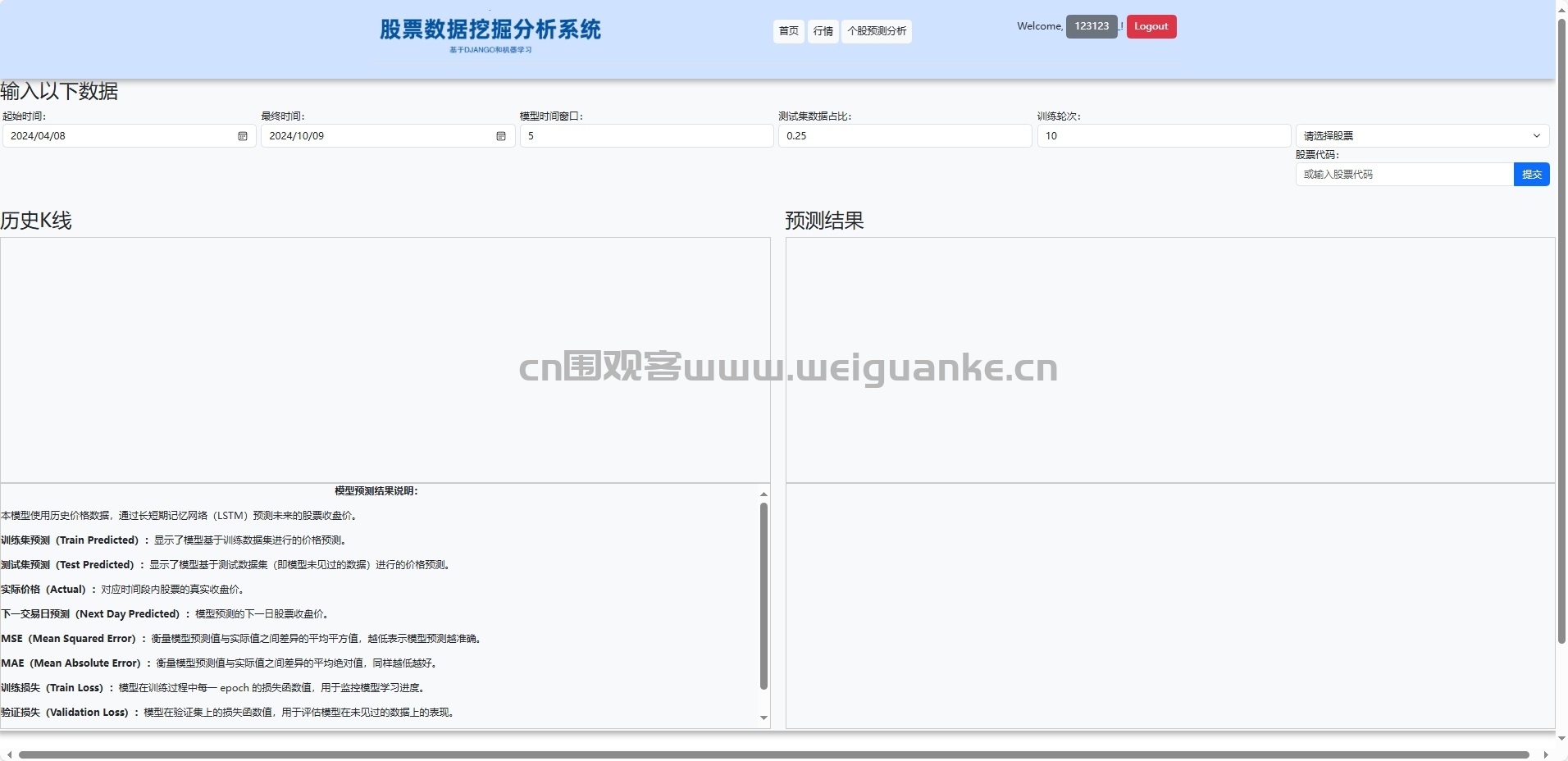Click the explanation panel's scroll-down arrow

[763, 718]
